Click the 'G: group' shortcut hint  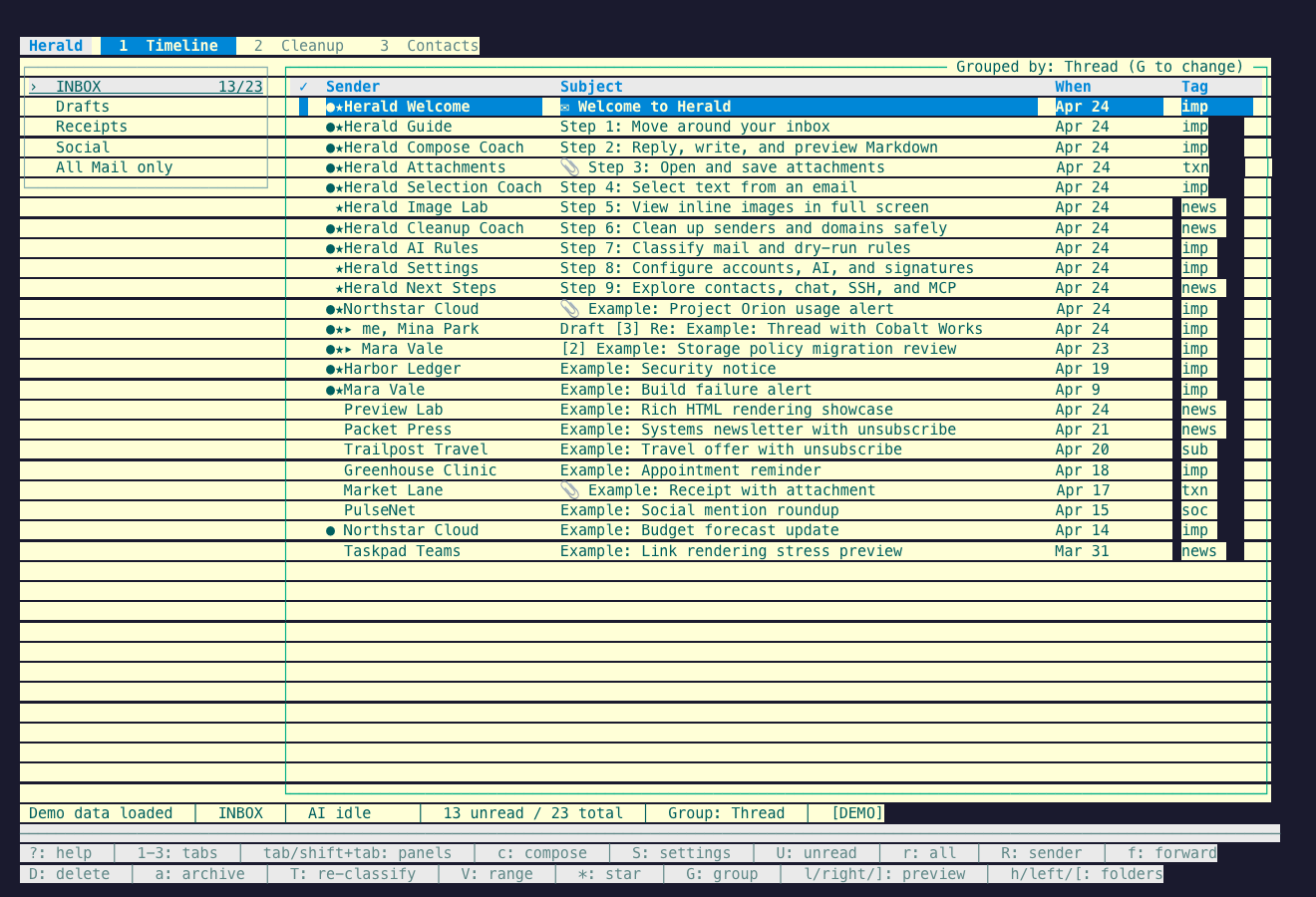[x=722, y=874]
